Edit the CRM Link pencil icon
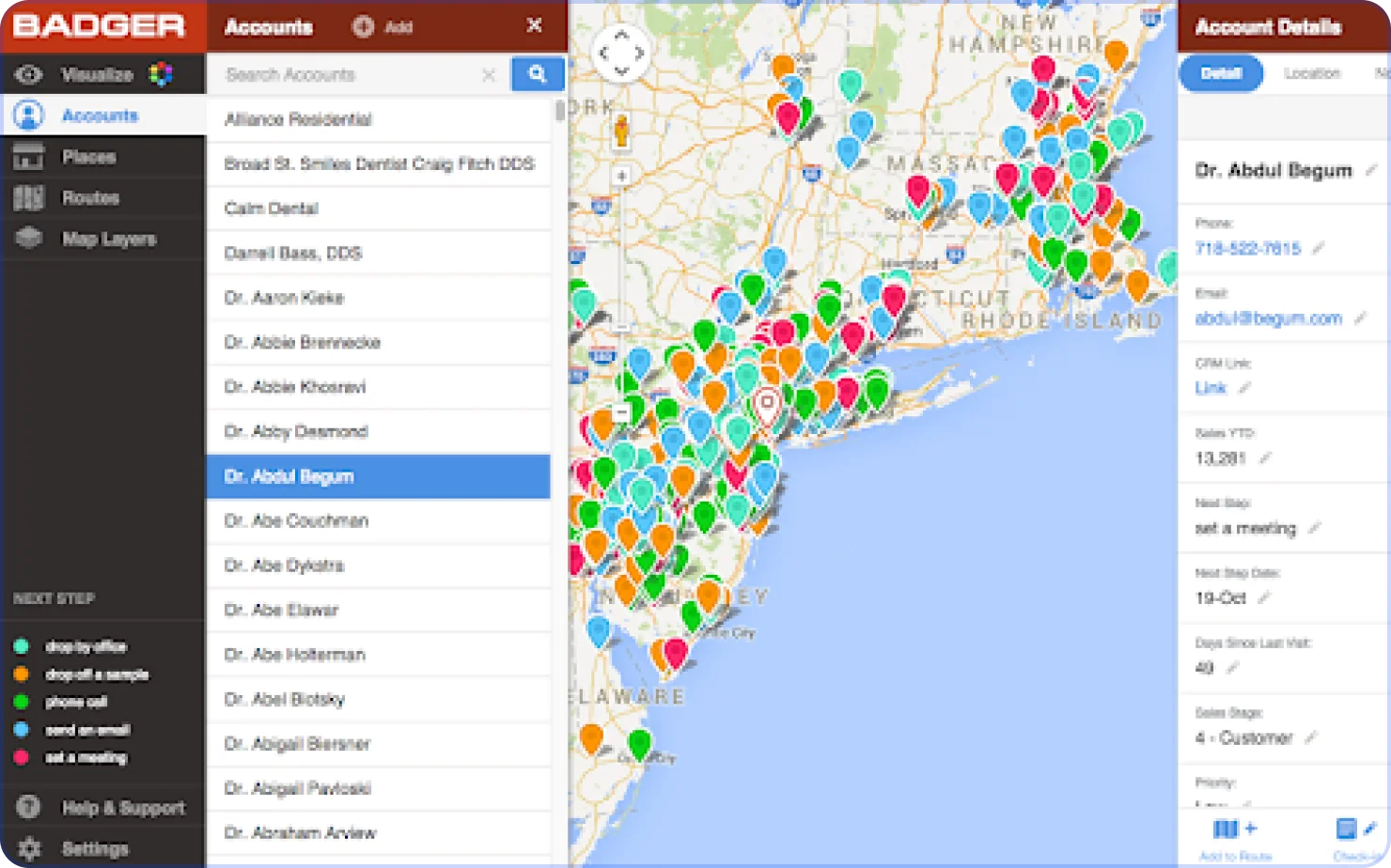This screenshot has width=1391, height=868. [1244, 388]
